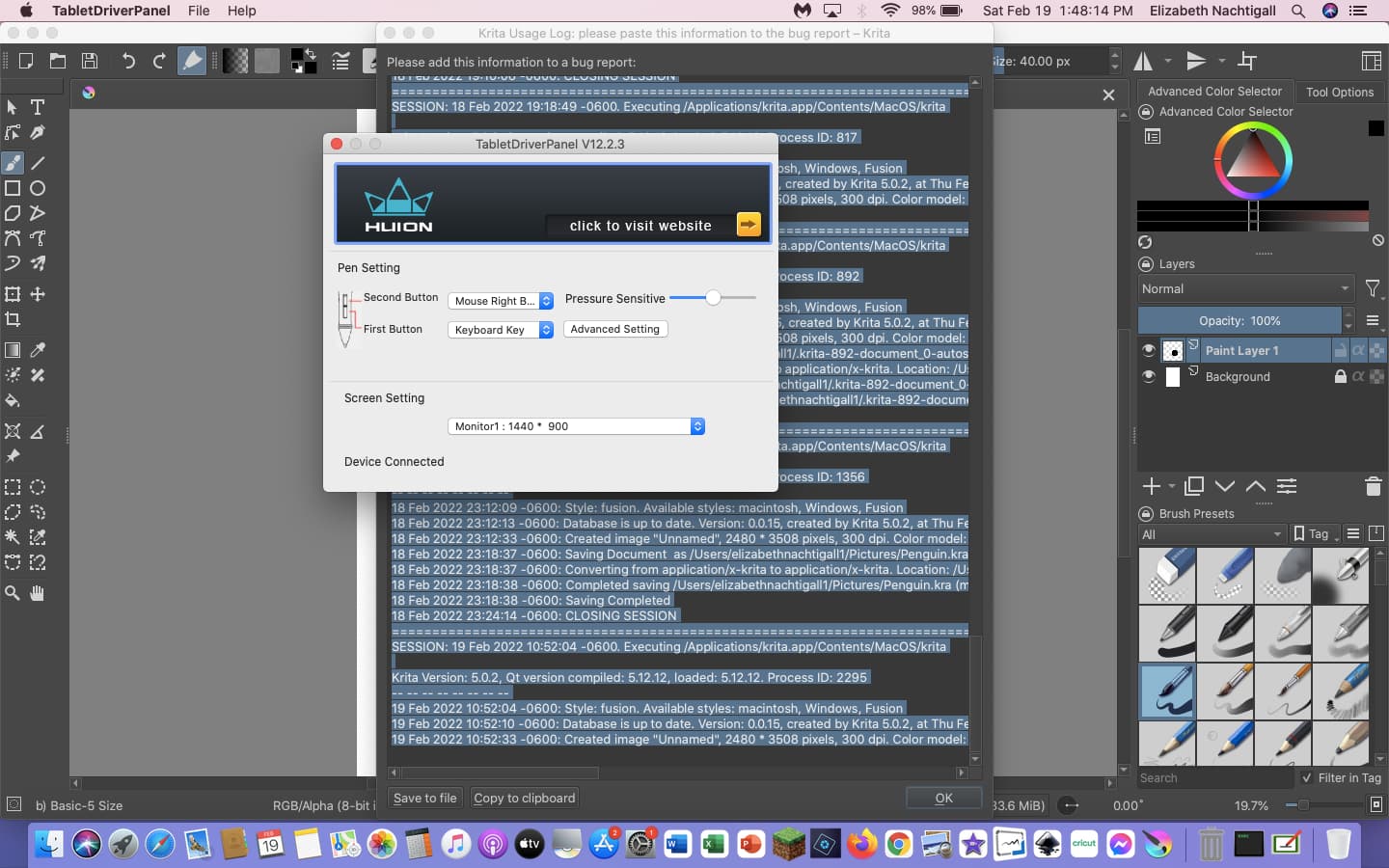Screen dimensions: 1389x868
Task: Select the Fill bucket tool
Action: 13,400
